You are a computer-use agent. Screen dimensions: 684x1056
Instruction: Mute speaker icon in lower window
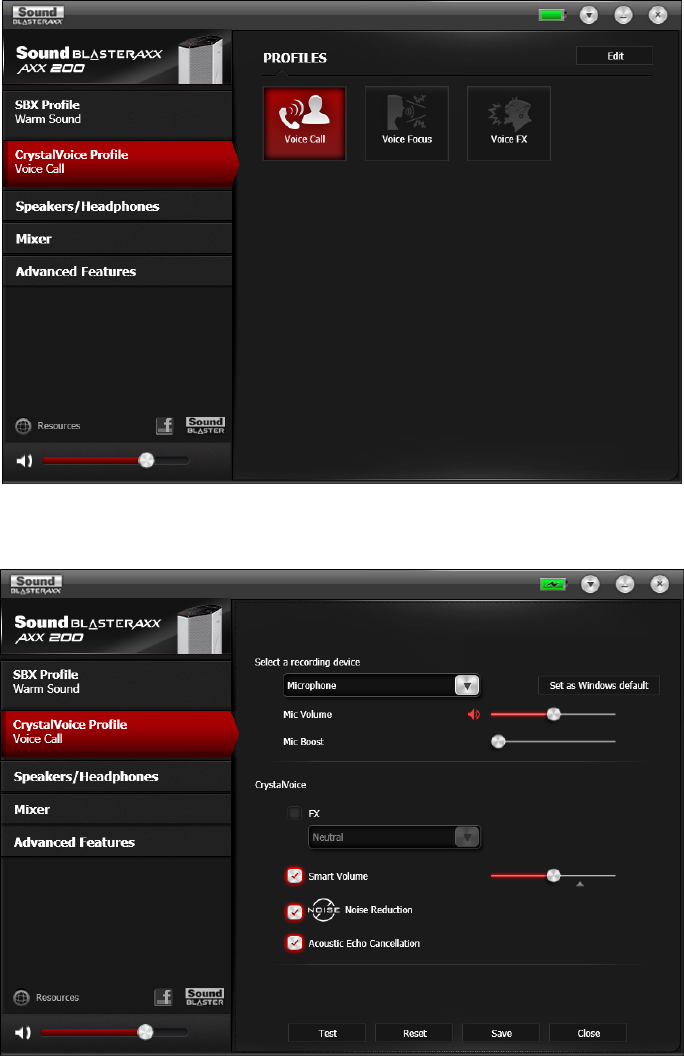tap(23, 1032)
